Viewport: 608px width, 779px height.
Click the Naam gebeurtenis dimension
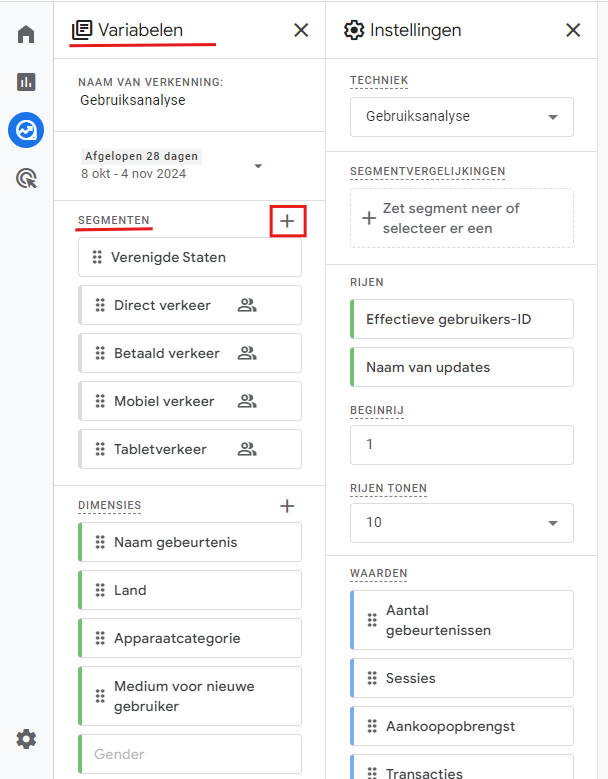point(190,542)
